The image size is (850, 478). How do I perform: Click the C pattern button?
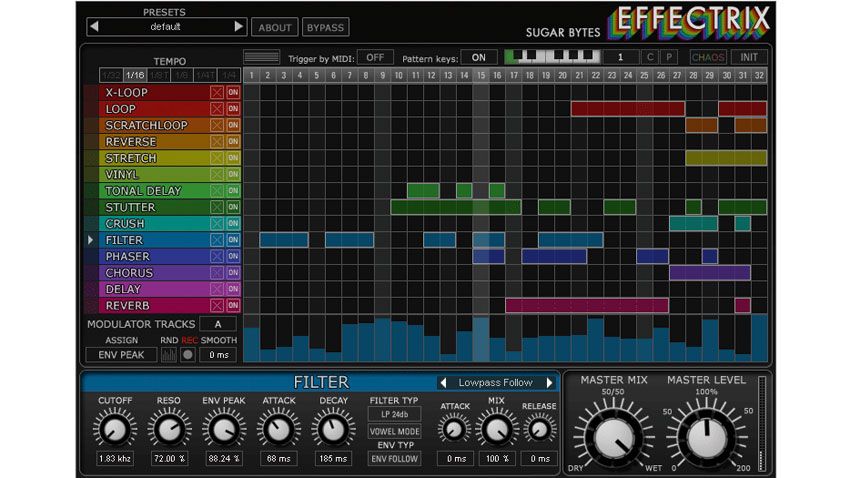click(x=650, y=57)
